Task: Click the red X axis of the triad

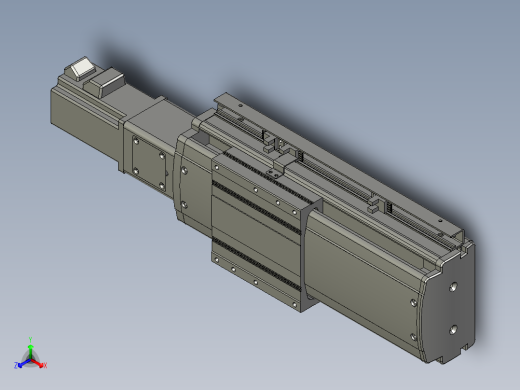Action: 38,363
